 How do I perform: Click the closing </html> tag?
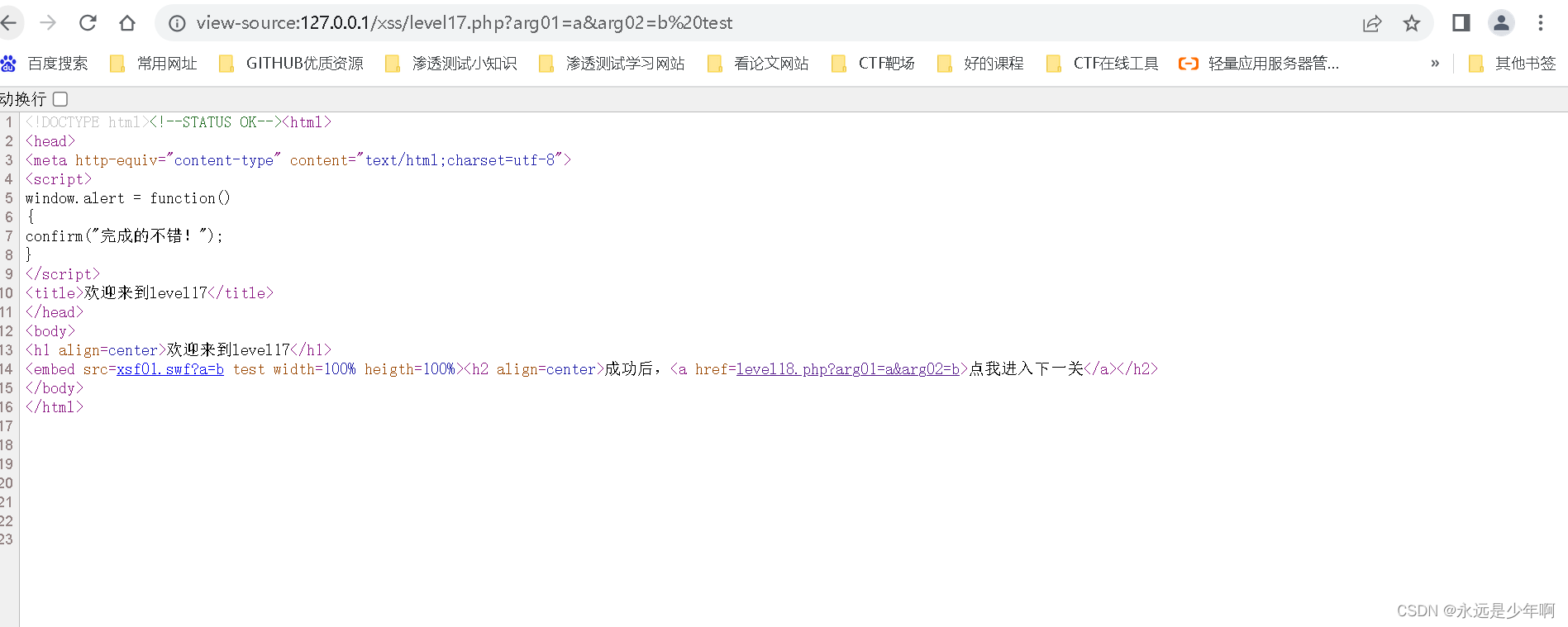[x=55, y=407]
